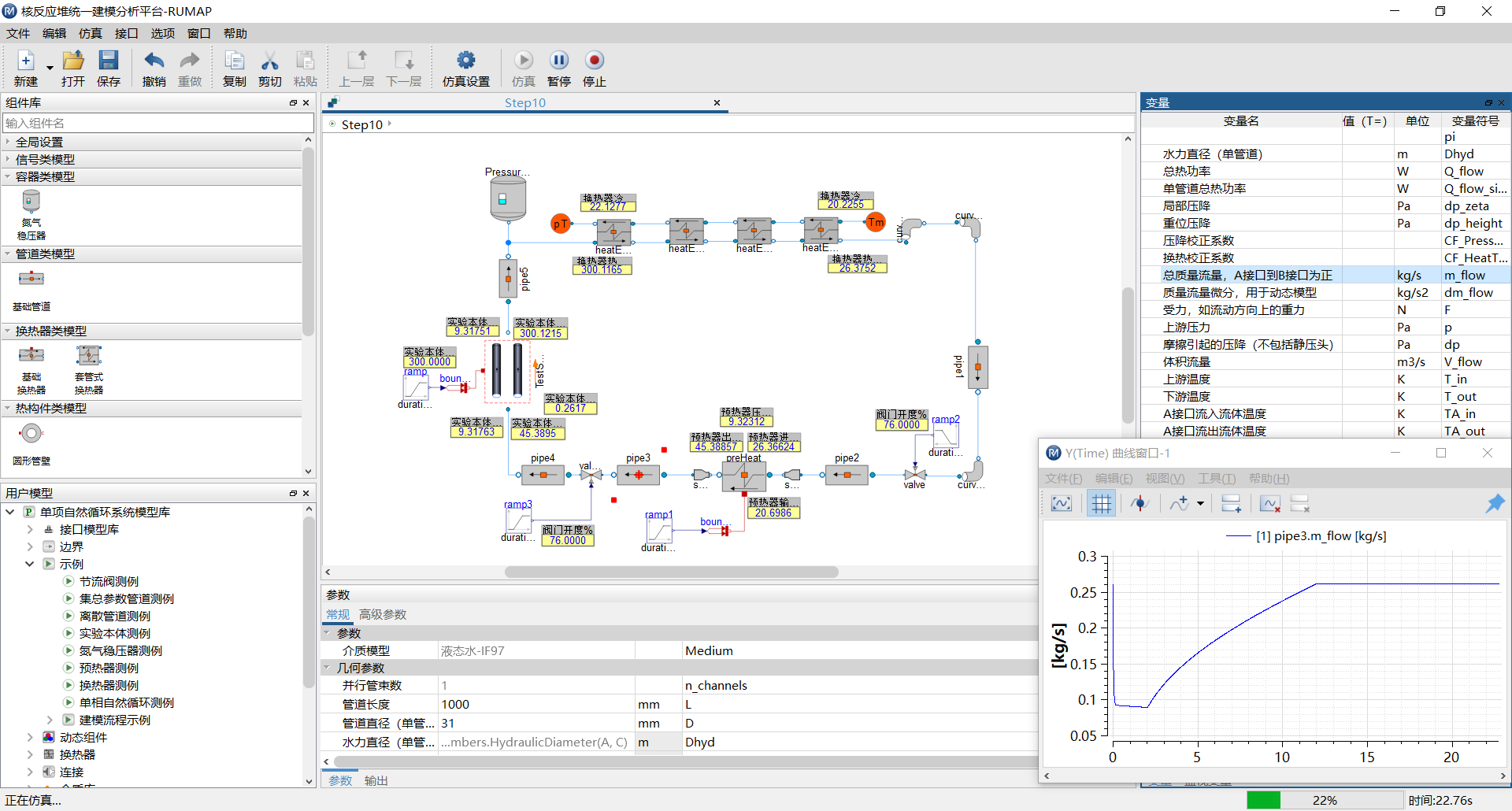Cut selection with the 剪切 scissors icon

[x=270, y=61]
